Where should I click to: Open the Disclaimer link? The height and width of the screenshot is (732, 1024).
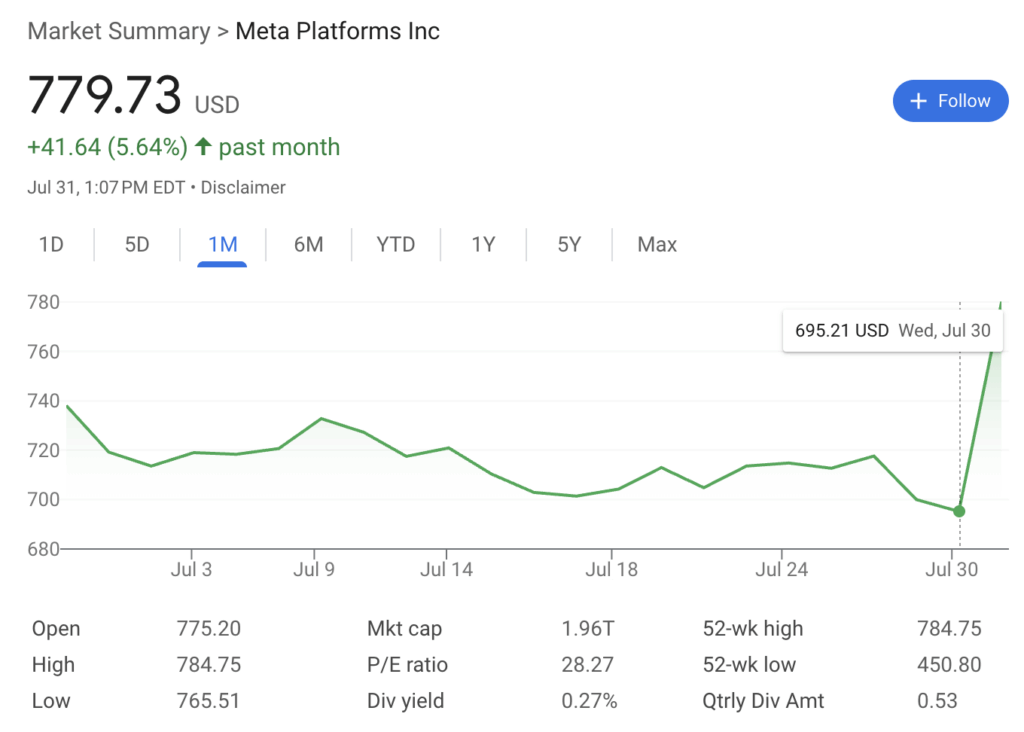pos(243,187)
